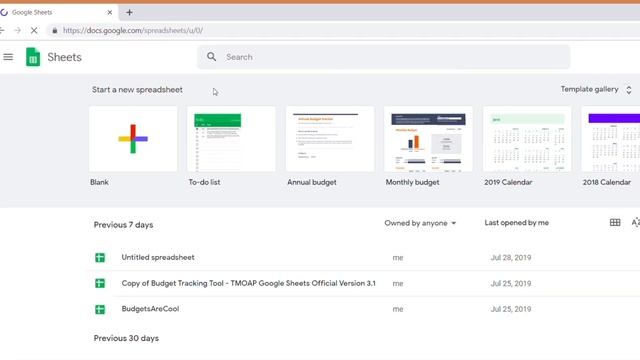Click the Sheets title text
Screen dimensions: 640x360
(64, 57)
